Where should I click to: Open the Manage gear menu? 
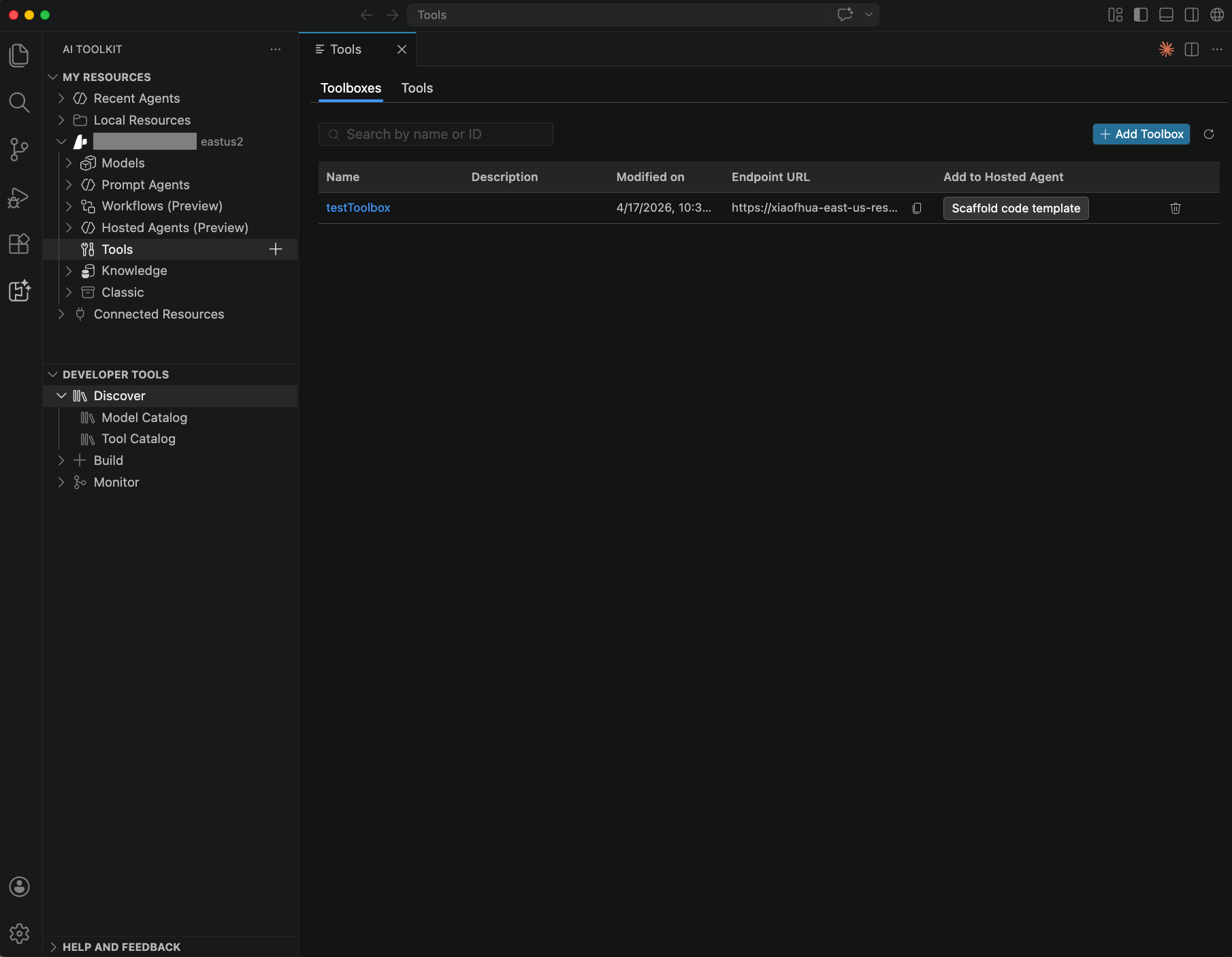pyautogui.click(x=19, y=933)
